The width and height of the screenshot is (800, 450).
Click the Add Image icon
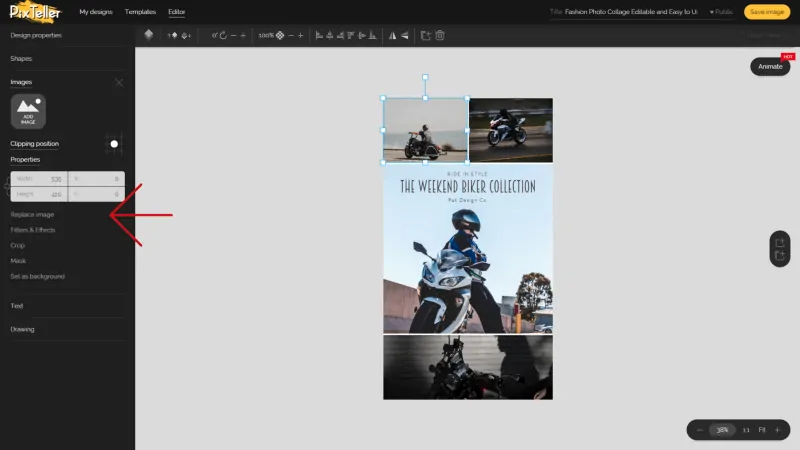point(28,111)
